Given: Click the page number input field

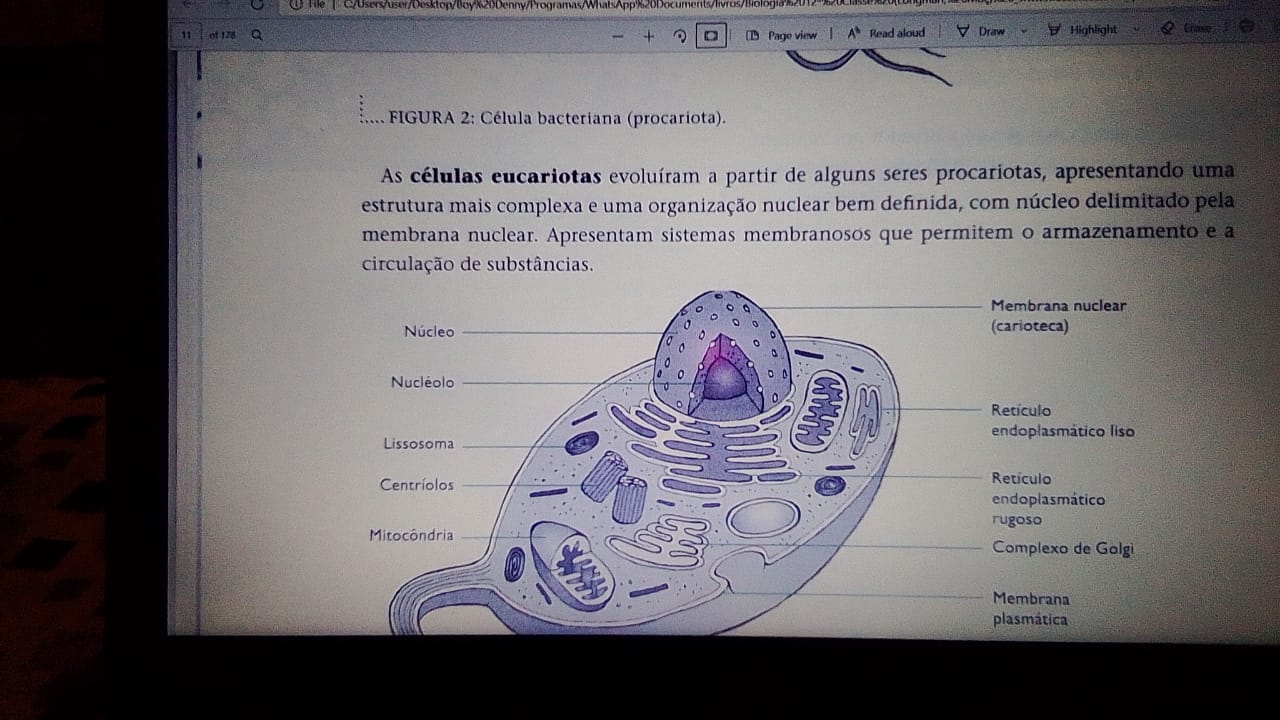Looking at the screenshot, I should (187, 35).
